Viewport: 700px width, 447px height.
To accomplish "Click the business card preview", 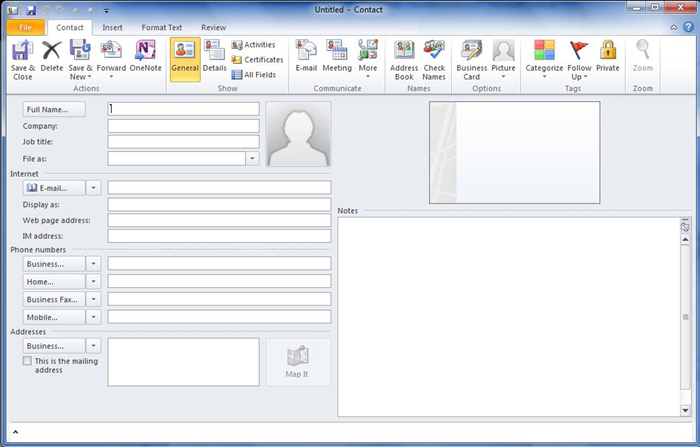I will click(x=515, y=152).
